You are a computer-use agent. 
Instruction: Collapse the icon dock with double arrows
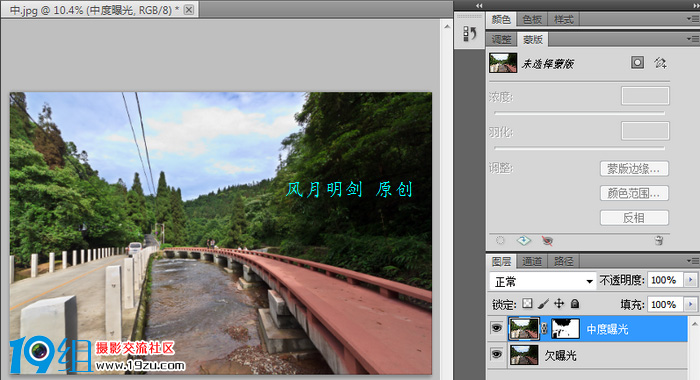479,5
